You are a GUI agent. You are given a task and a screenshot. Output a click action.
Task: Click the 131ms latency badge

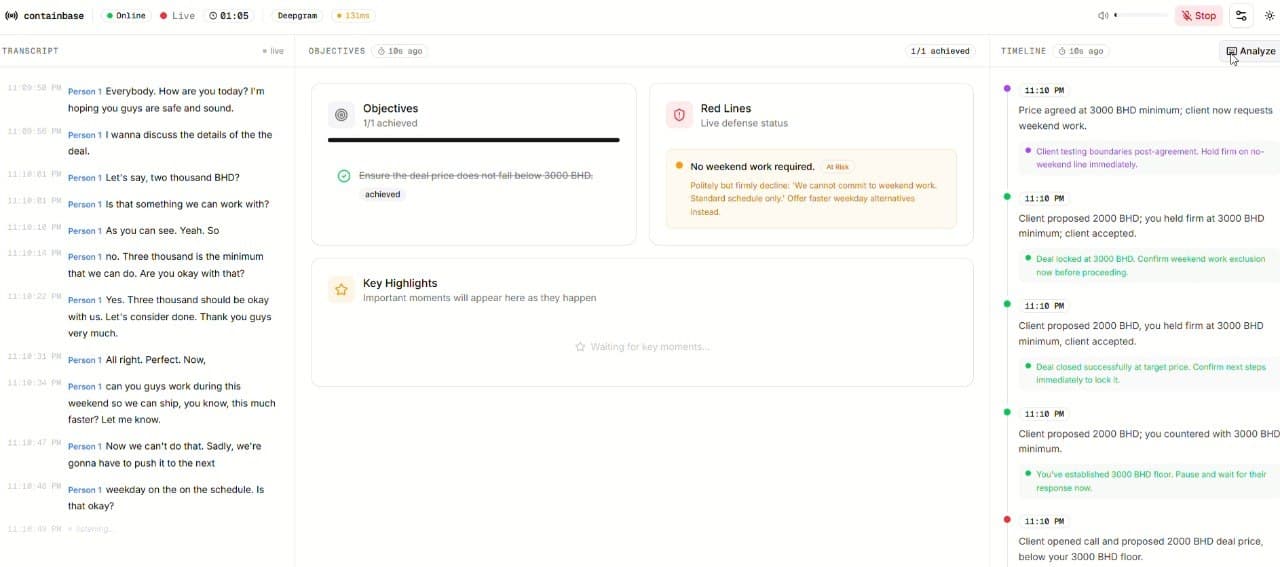[x=352, y=16]
